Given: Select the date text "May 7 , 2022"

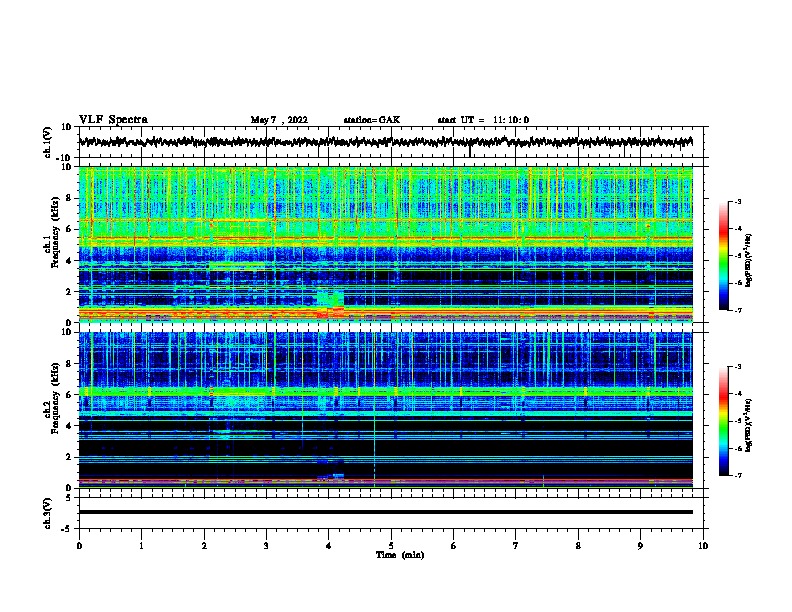Looking at the screenshot, I should (x=279, y=120).
